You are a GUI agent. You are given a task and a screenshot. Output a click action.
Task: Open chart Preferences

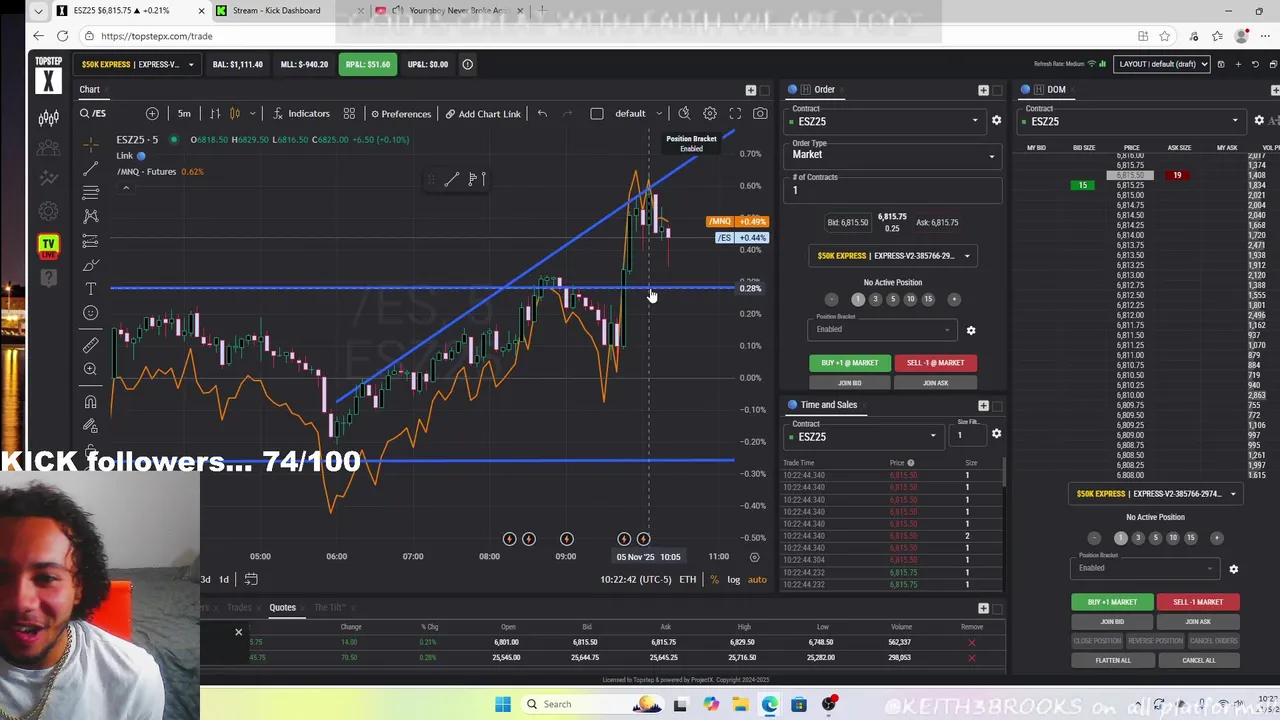(x=401, y=114)
